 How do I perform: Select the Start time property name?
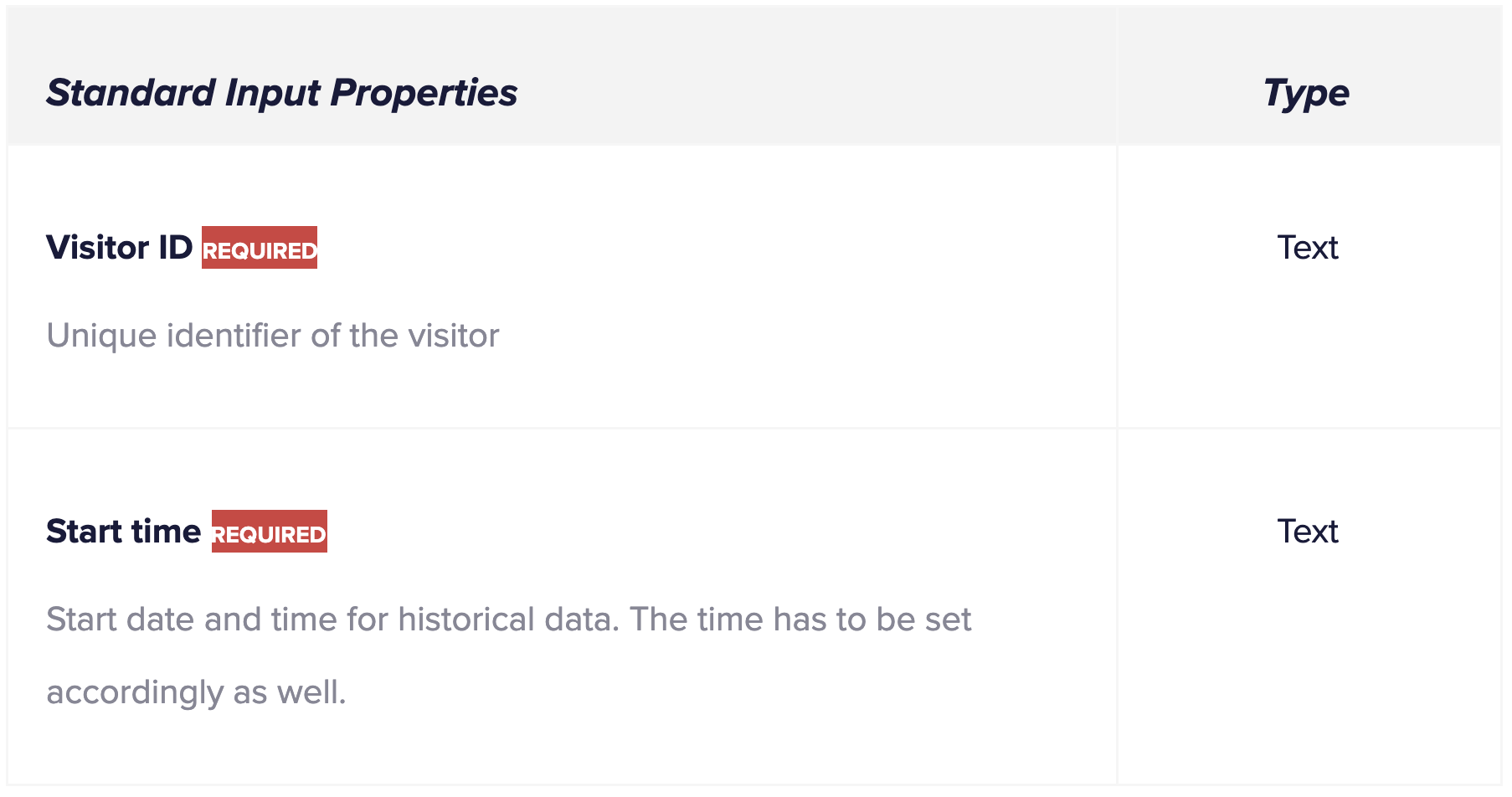(124, 532)
